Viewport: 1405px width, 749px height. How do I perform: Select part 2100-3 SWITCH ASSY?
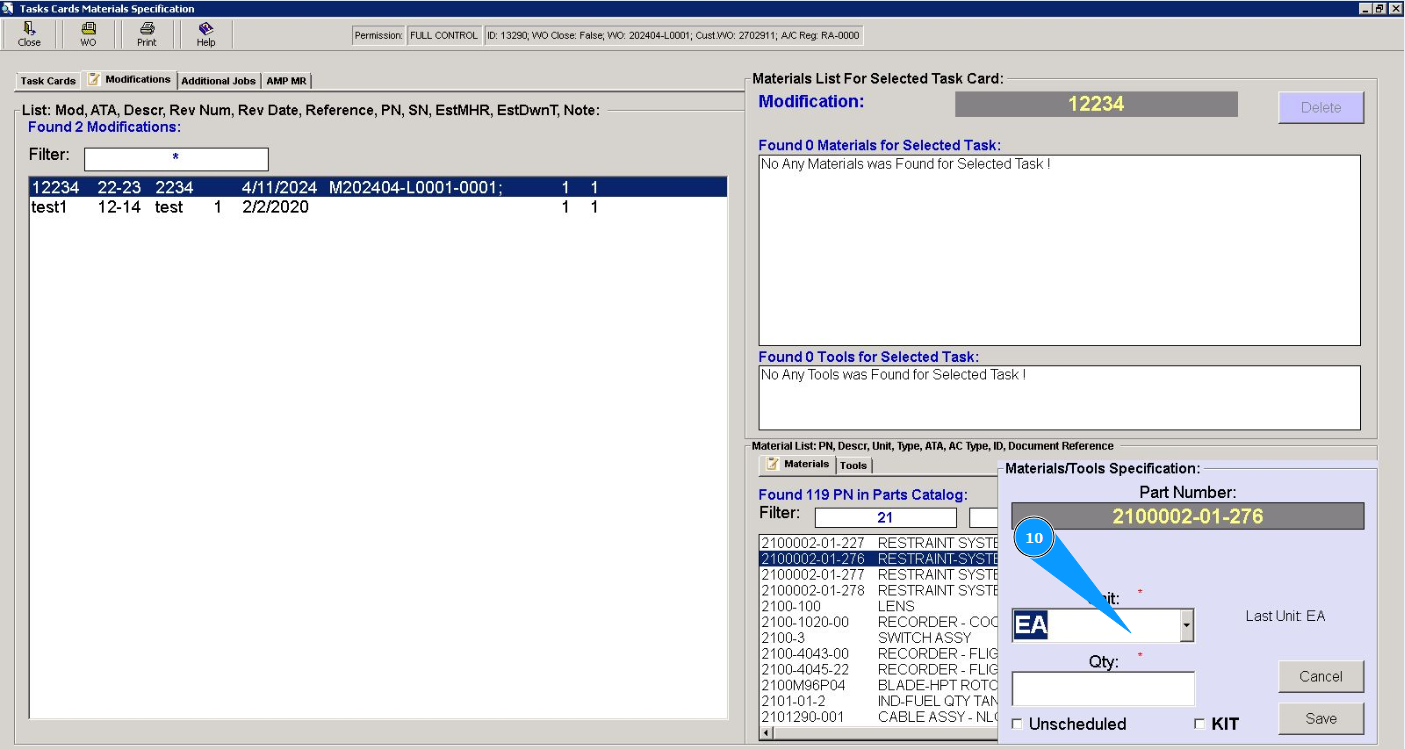[879, 638]
